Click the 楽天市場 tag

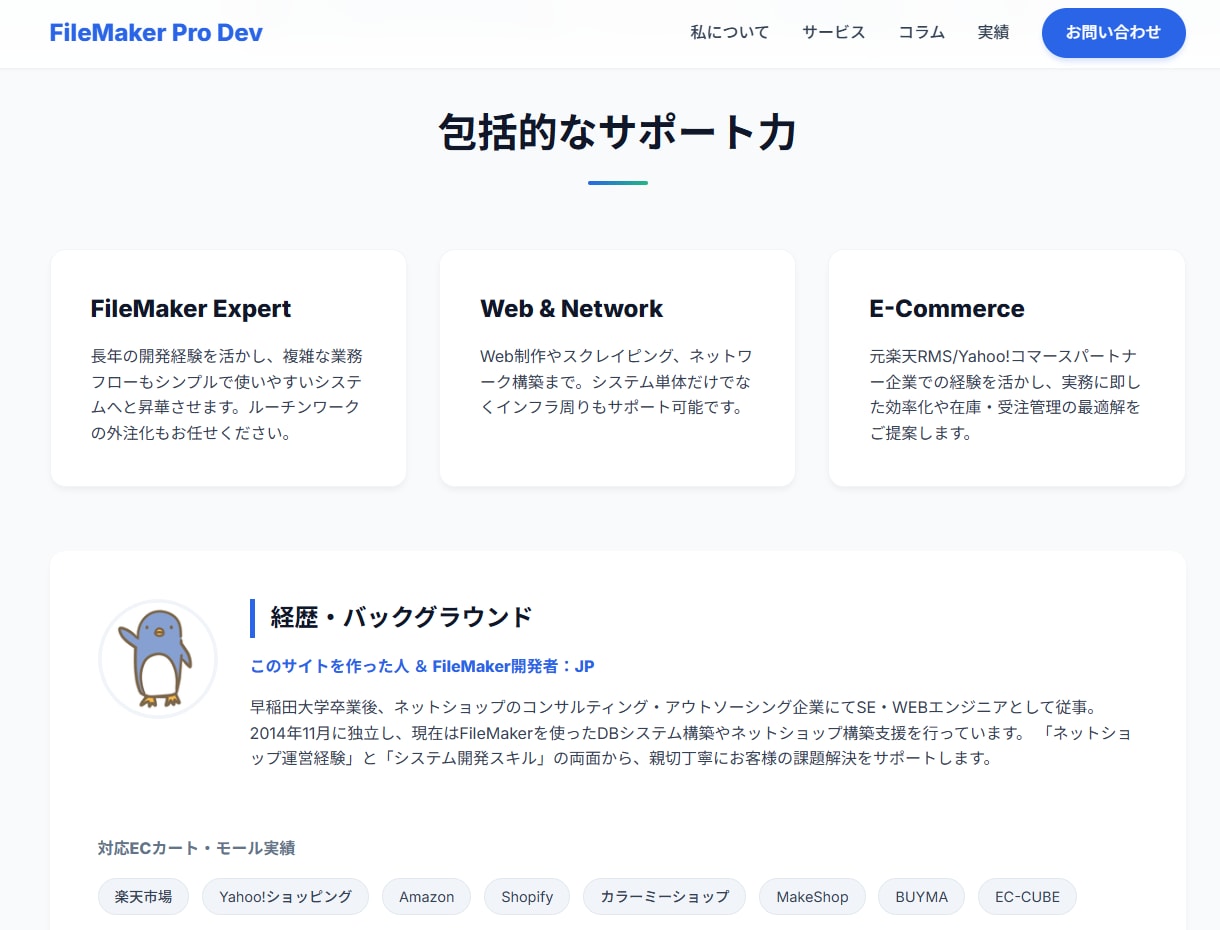click(143, 896)
